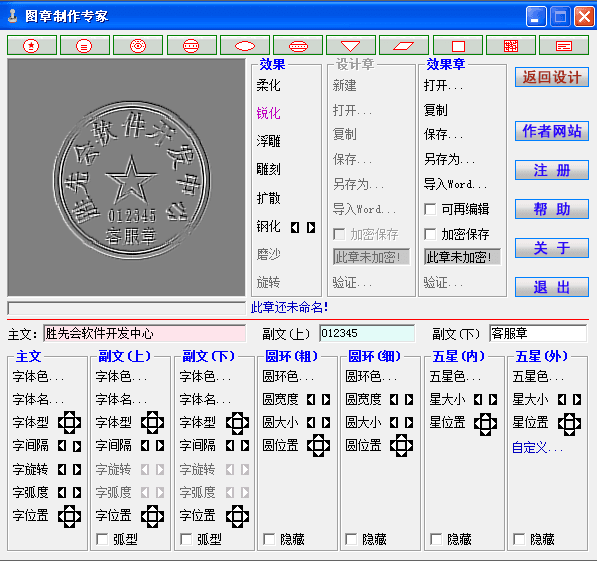
Task: Click 圆位置 direction pad under 圆环(细)
Action: click(401, 445)
